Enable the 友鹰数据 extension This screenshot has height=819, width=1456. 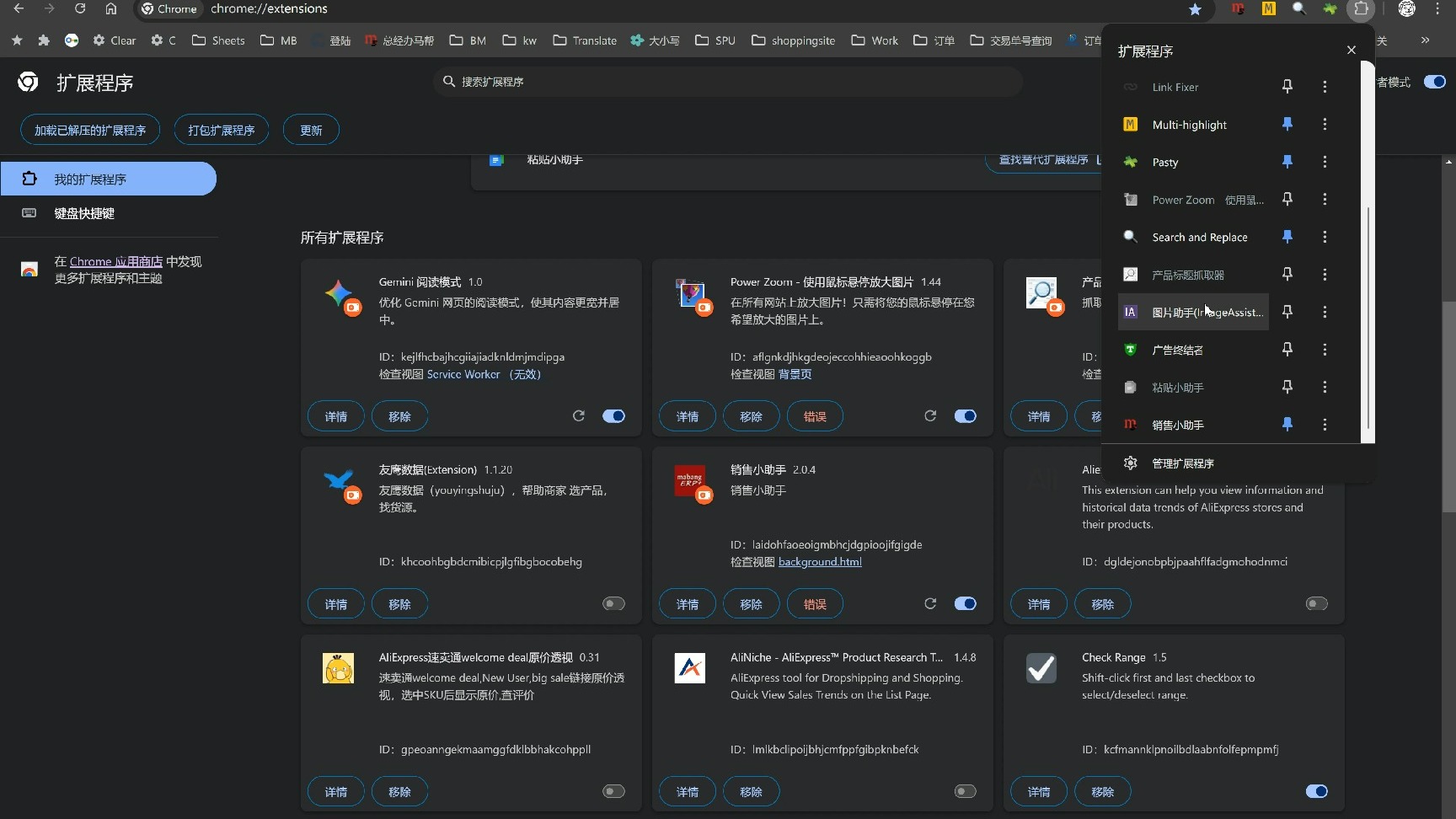click(613, 603)
